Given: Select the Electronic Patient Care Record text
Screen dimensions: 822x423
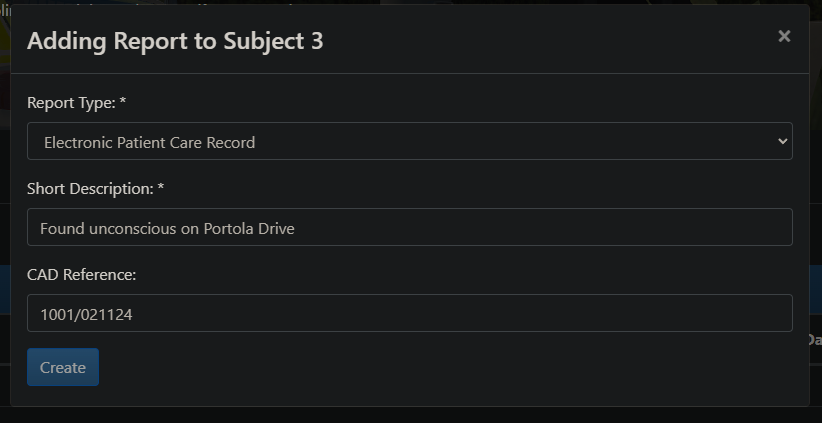Looking at the screenshot, I should (149, 142).
